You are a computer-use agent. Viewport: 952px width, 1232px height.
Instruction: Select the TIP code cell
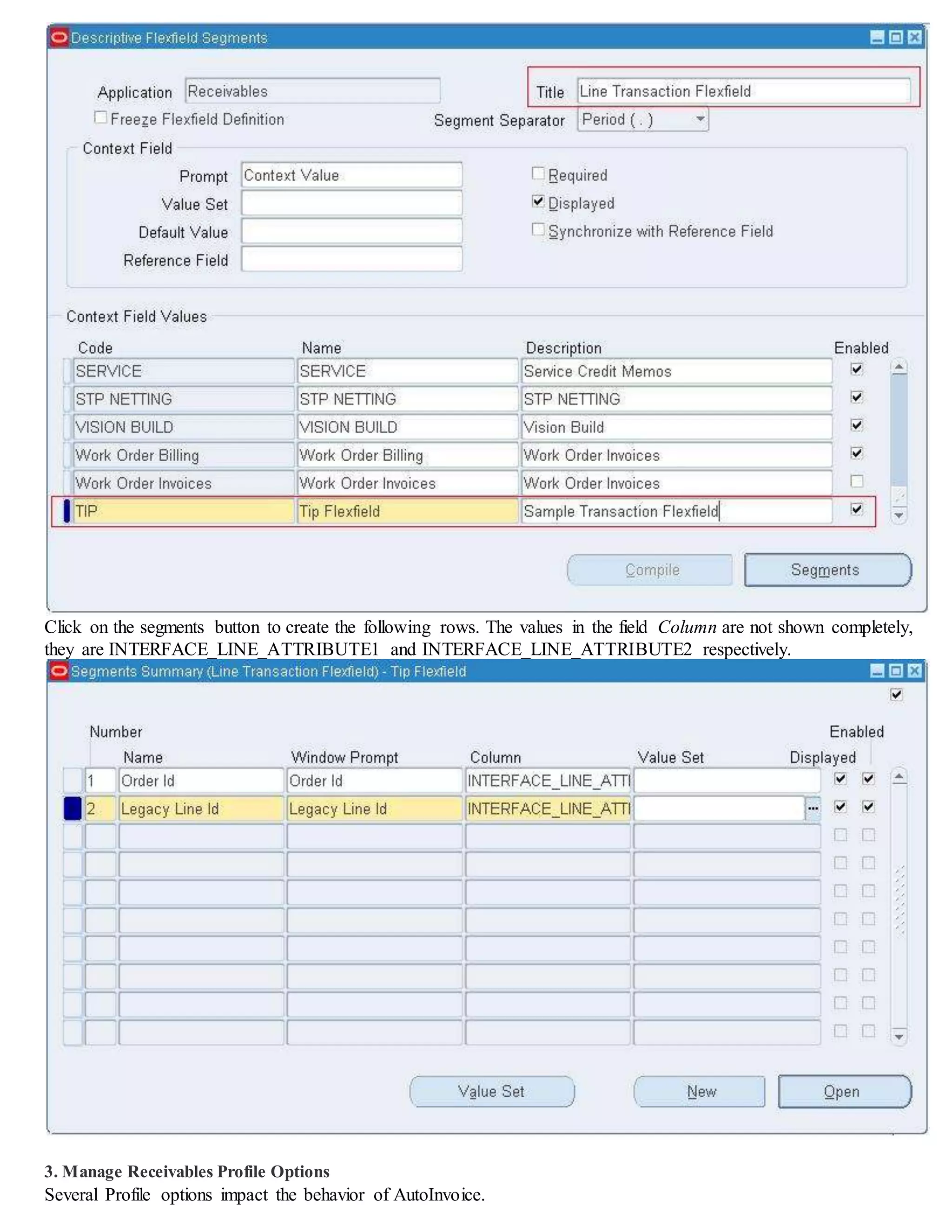(x=184, y=511)
